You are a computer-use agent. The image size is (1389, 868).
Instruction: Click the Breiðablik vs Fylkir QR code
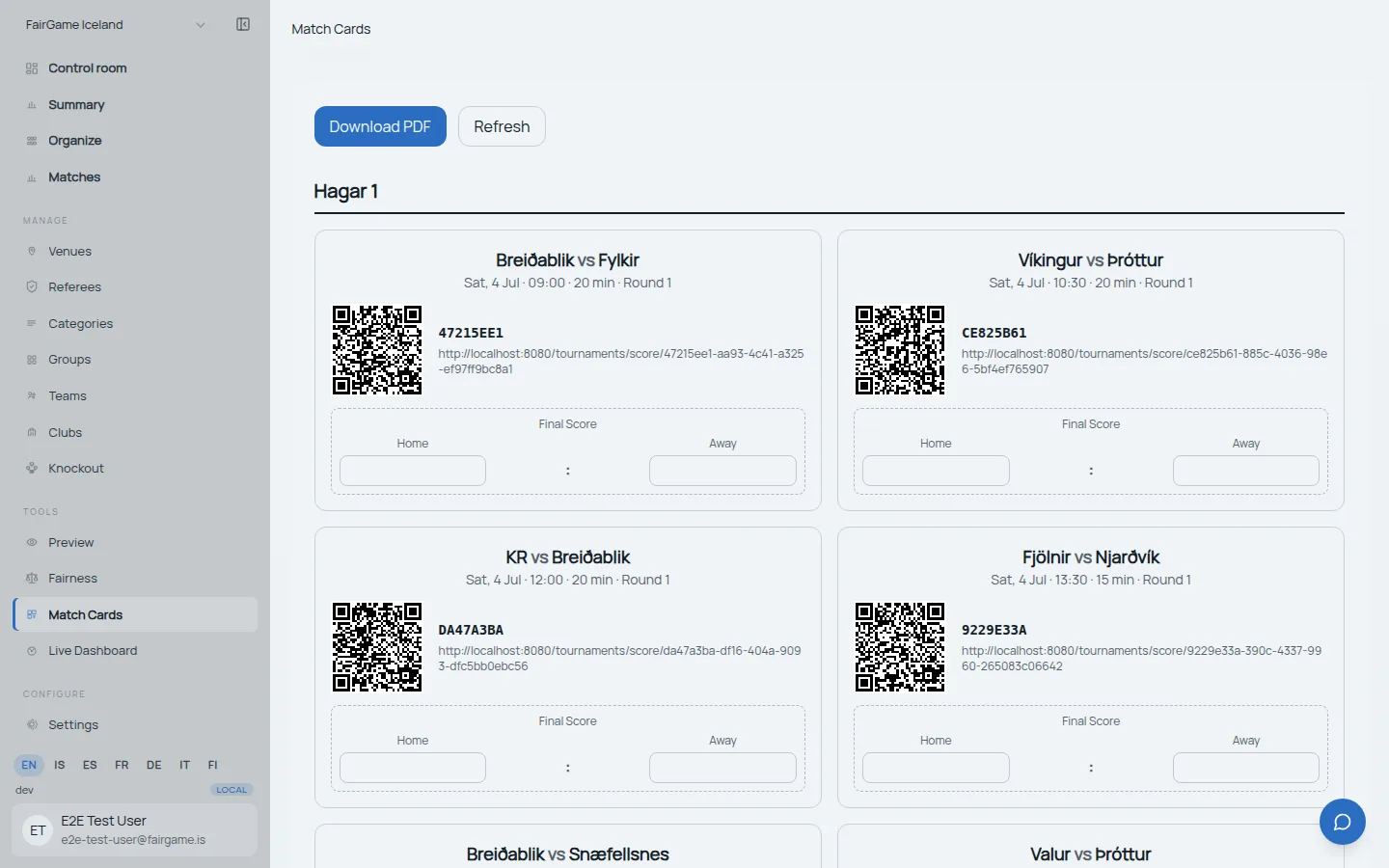click(x=377, y=350)
